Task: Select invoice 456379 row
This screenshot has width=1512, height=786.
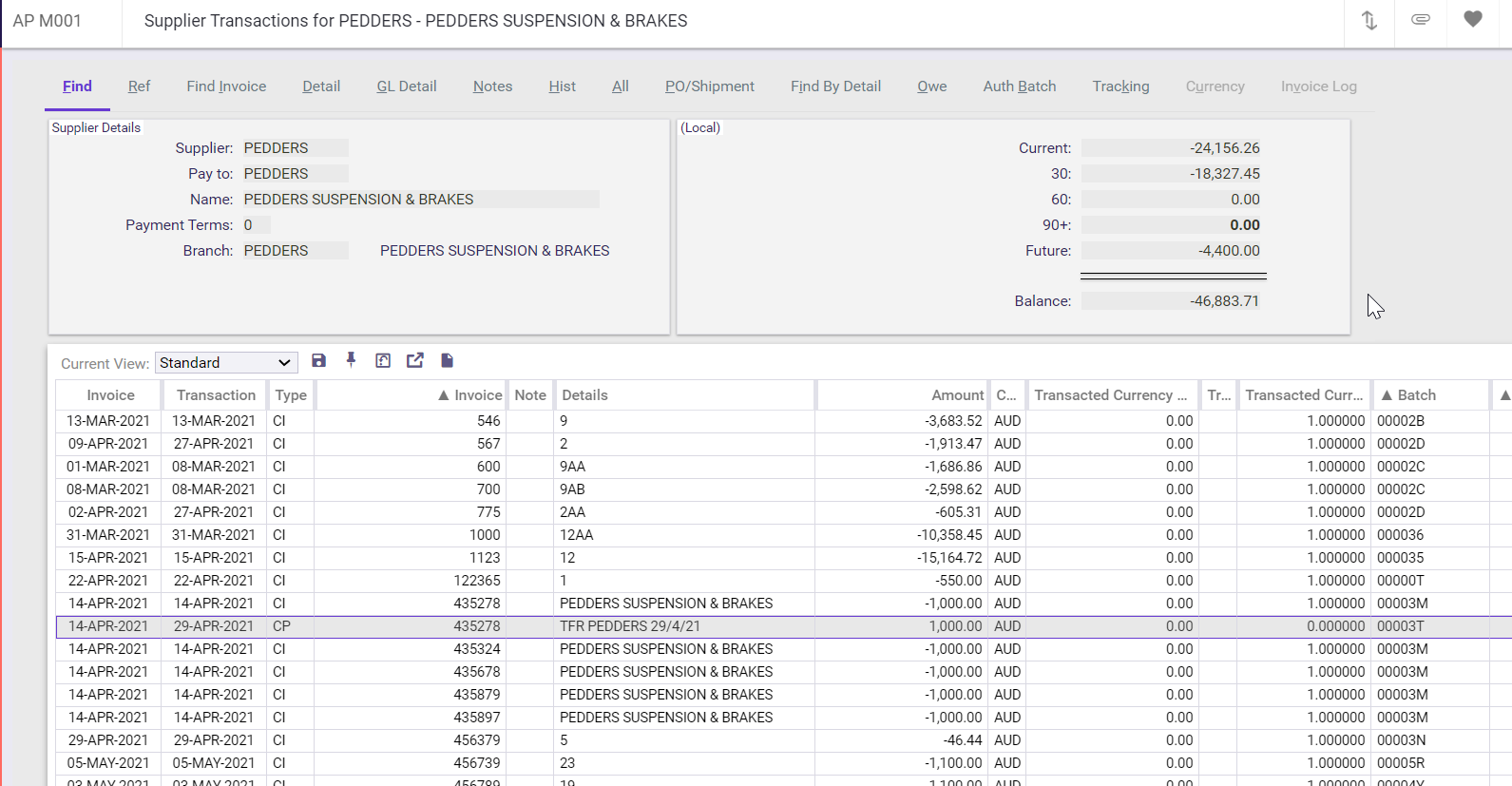Action: [x=783, y=740]
